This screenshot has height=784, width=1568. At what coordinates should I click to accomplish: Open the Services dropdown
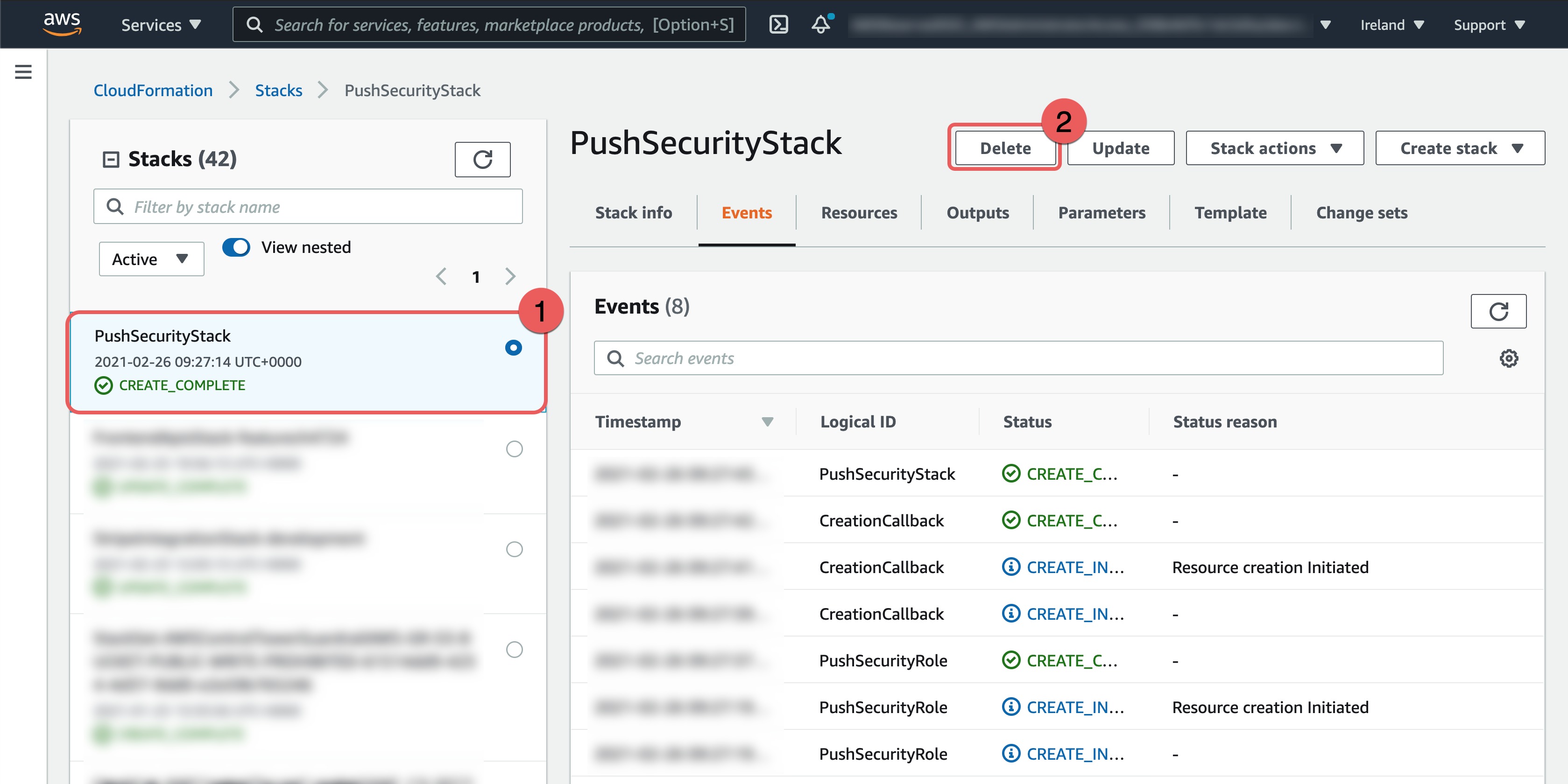pyautogui.click(x=161, y=25)
